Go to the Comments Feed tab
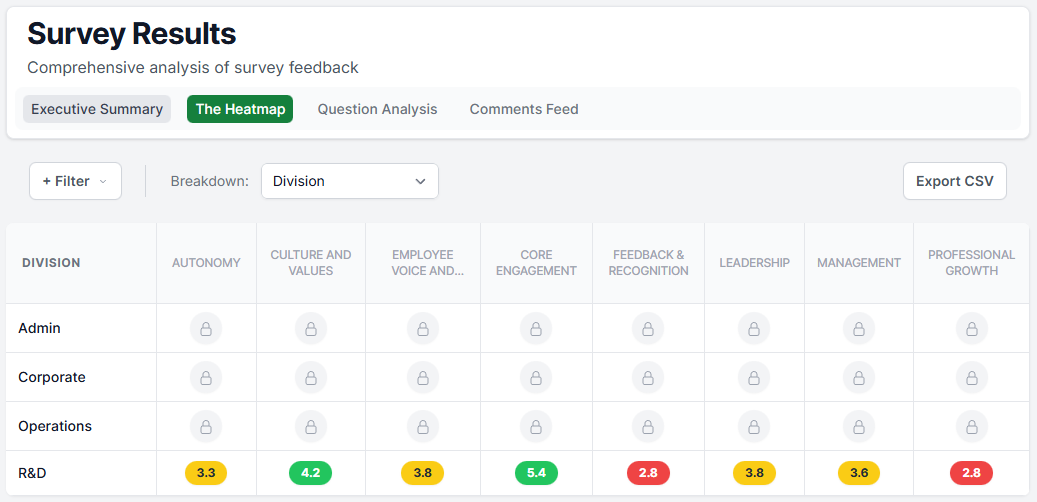This screenshot has width=1037, height=502. coord(524,109)
